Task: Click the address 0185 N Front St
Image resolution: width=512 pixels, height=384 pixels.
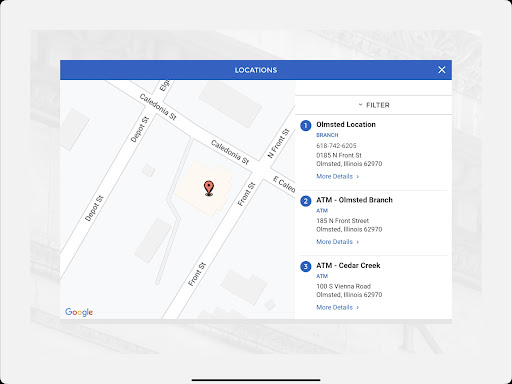Action: [x=339, y=155]
